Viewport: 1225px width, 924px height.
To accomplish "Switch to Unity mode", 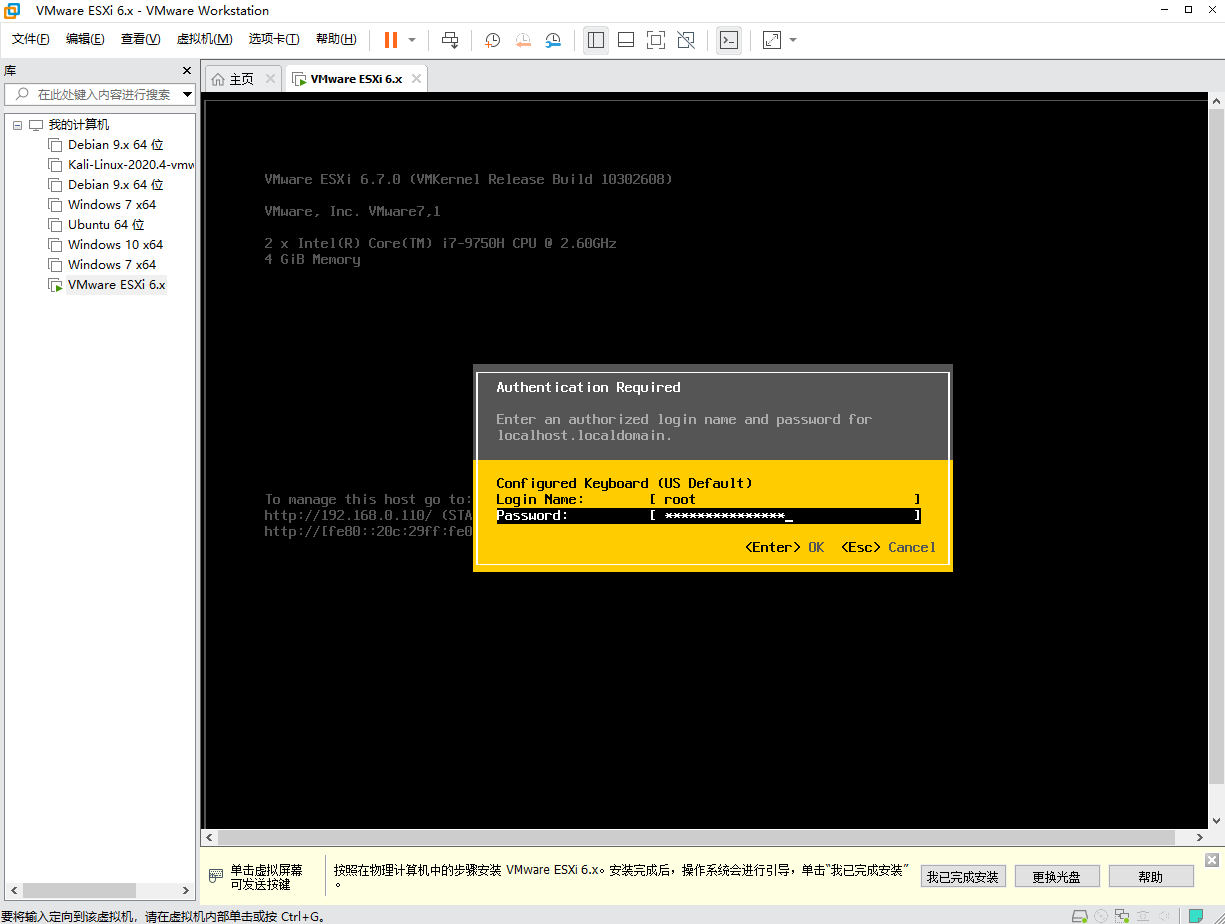I will point(686,40).
